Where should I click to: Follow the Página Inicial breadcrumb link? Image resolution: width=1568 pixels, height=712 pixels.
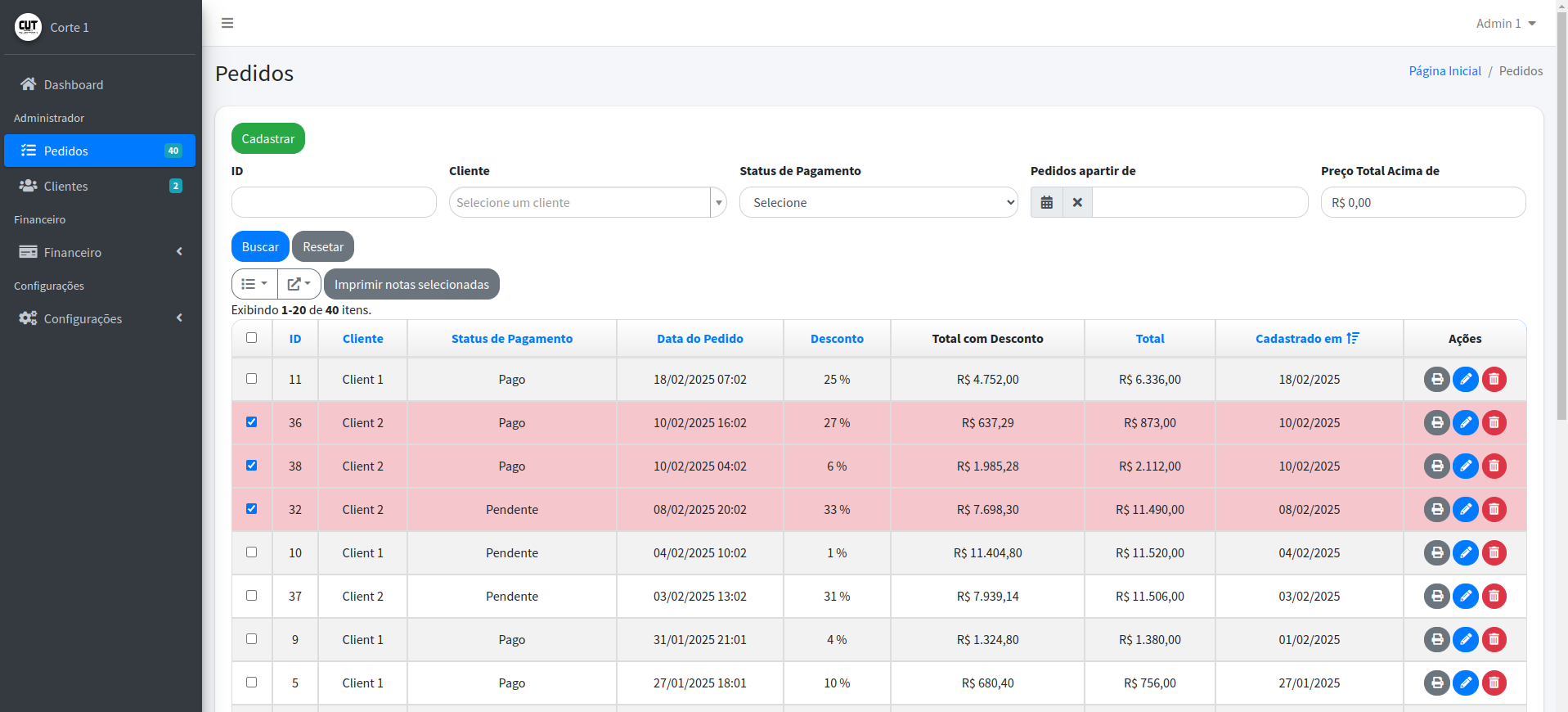click(1444, 71)
